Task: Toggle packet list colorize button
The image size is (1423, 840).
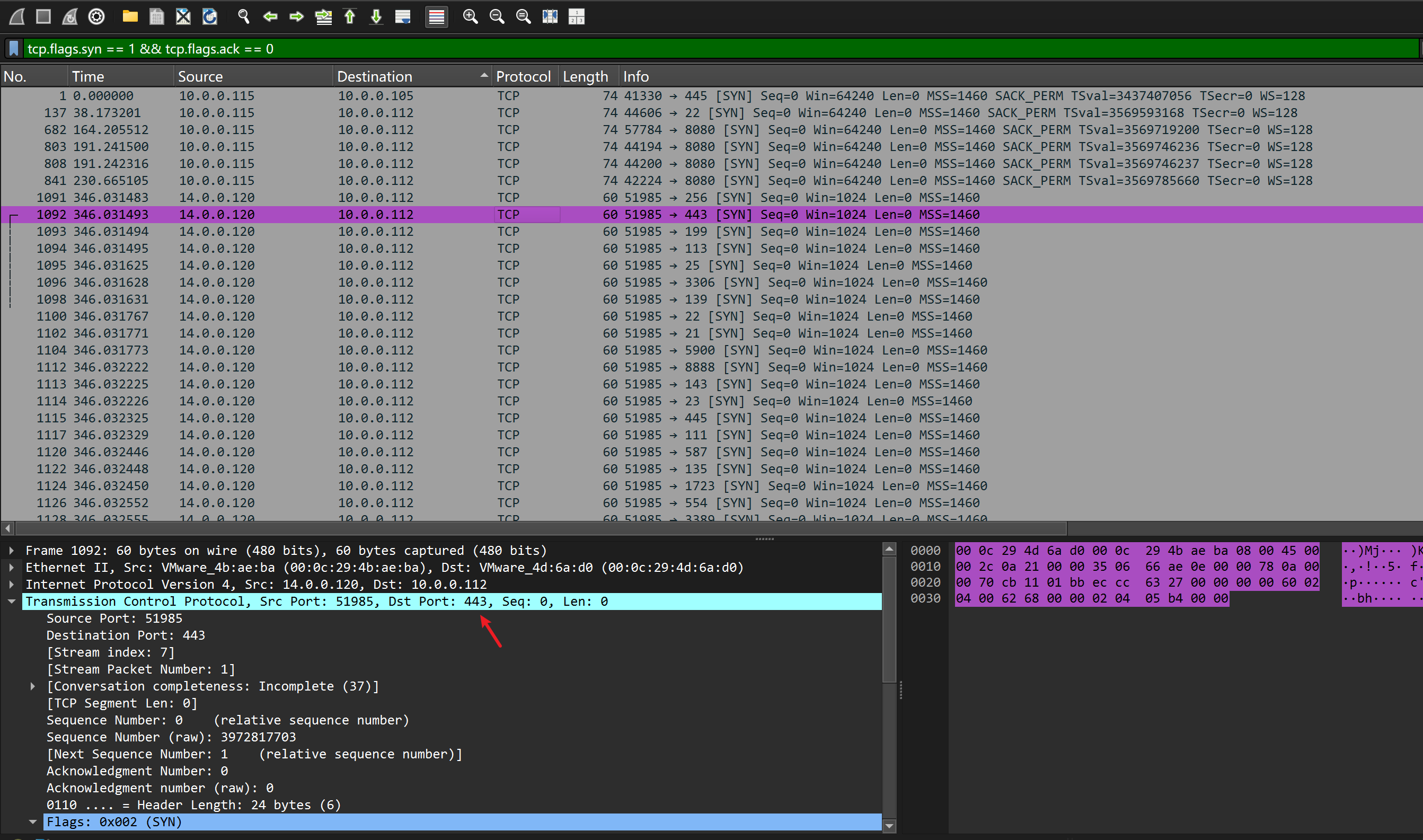Action: 436,16
